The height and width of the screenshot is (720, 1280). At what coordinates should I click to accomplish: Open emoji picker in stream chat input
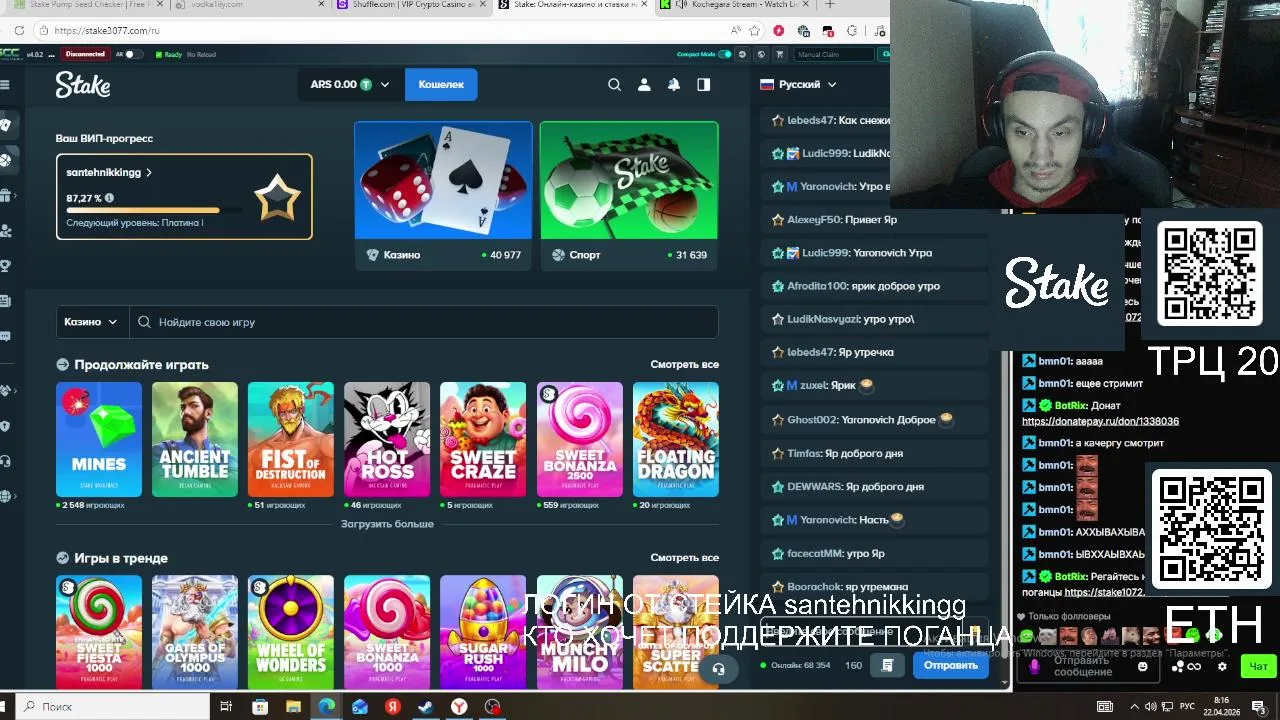[x=1143, y=666]
